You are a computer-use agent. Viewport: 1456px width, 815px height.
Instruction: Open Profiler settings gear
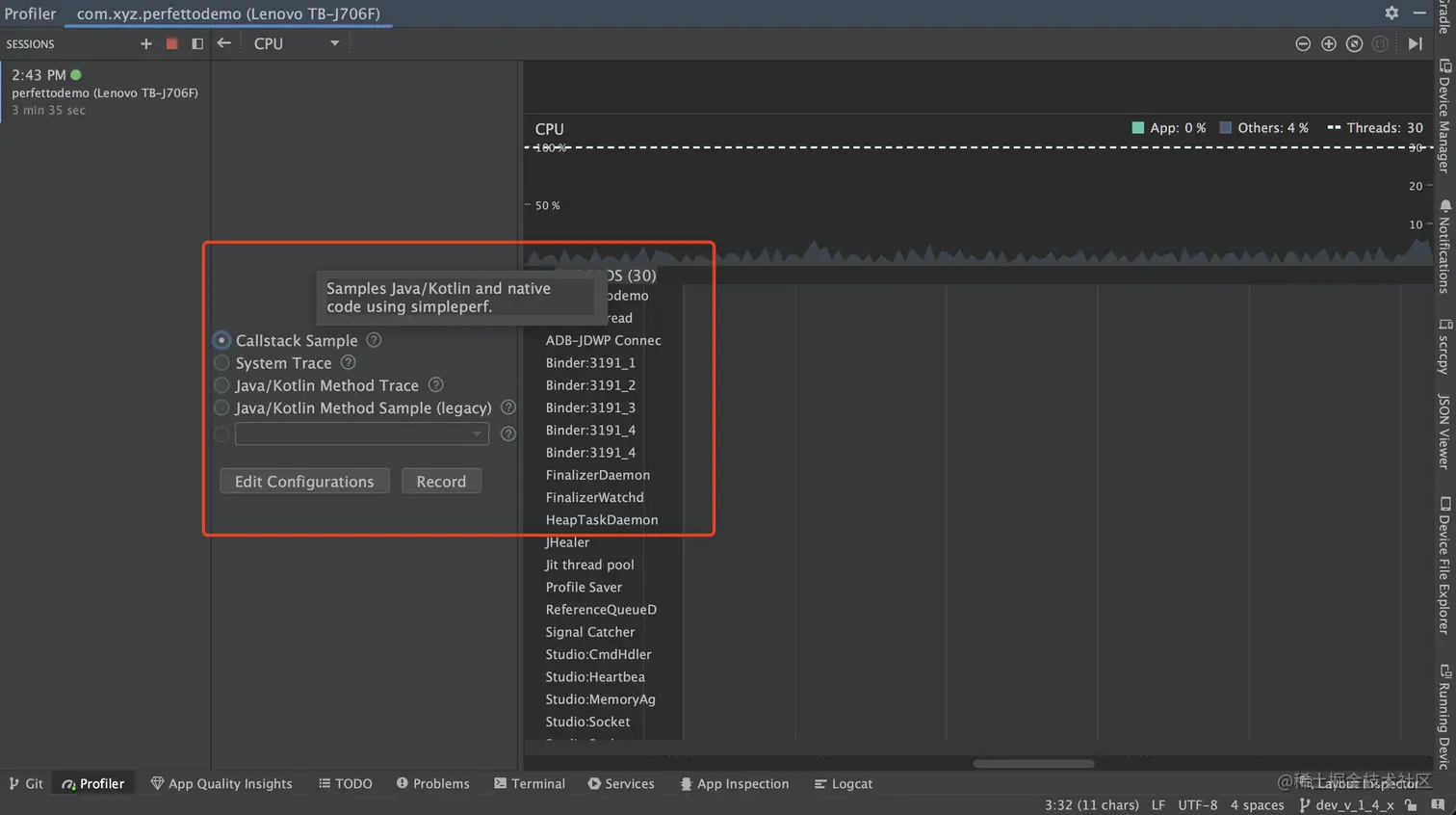1391,13
